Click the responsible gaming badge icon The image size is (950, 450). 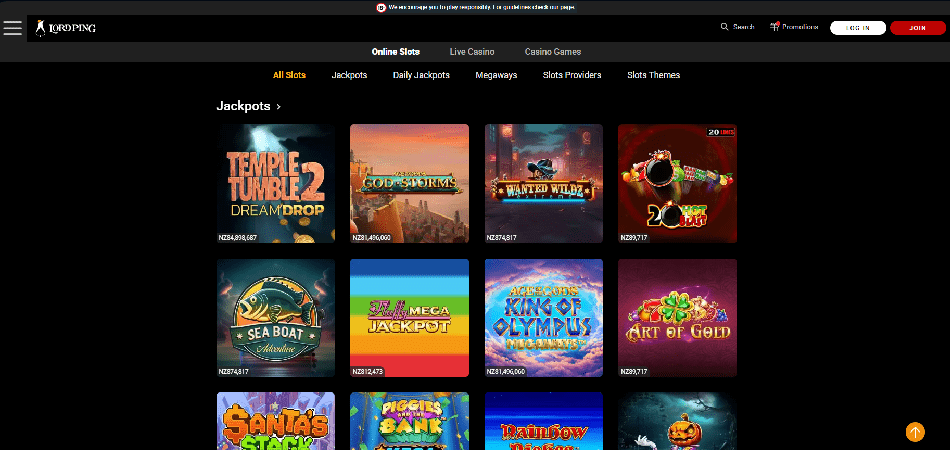[x=381, y=7]
